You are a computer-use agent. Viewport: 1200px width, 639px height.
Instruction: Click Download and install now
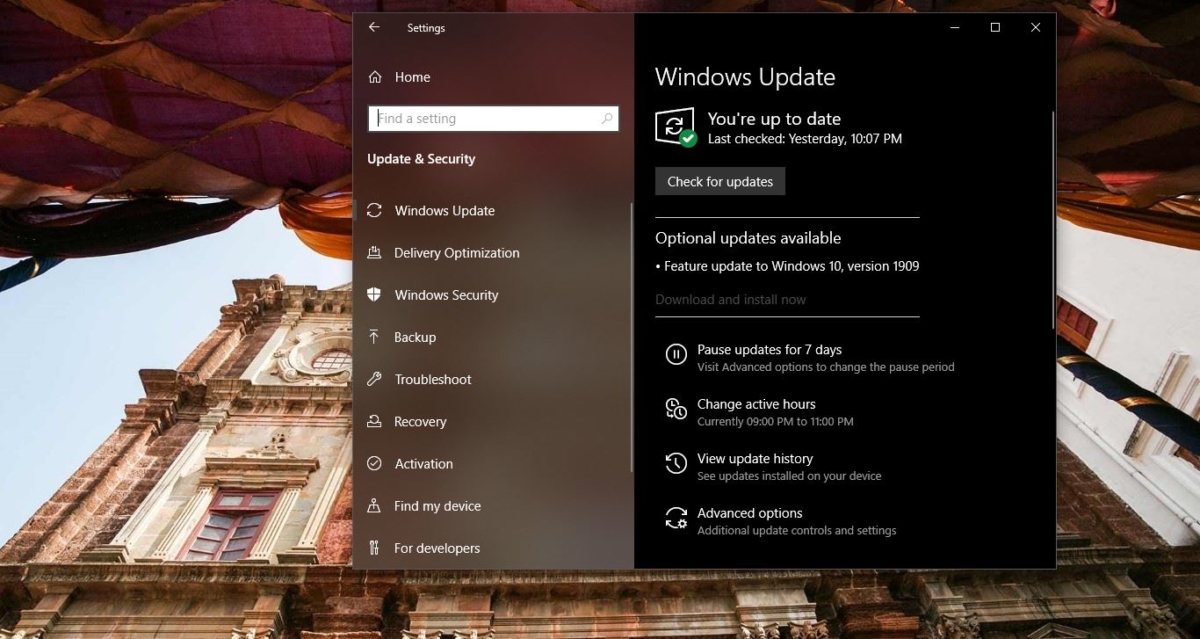(730, 299)
